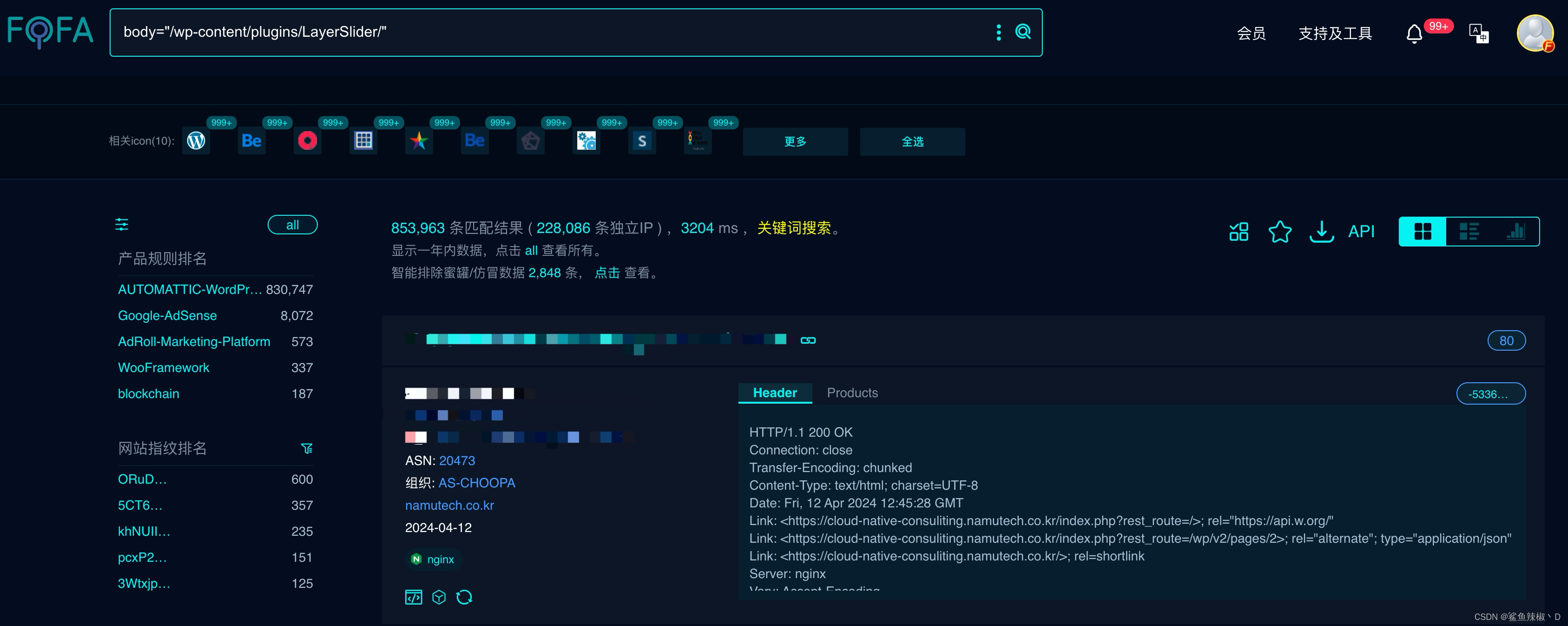Favorite this query with star icon
Viewport: 1568px width, 626px height.
point(1280,232)
